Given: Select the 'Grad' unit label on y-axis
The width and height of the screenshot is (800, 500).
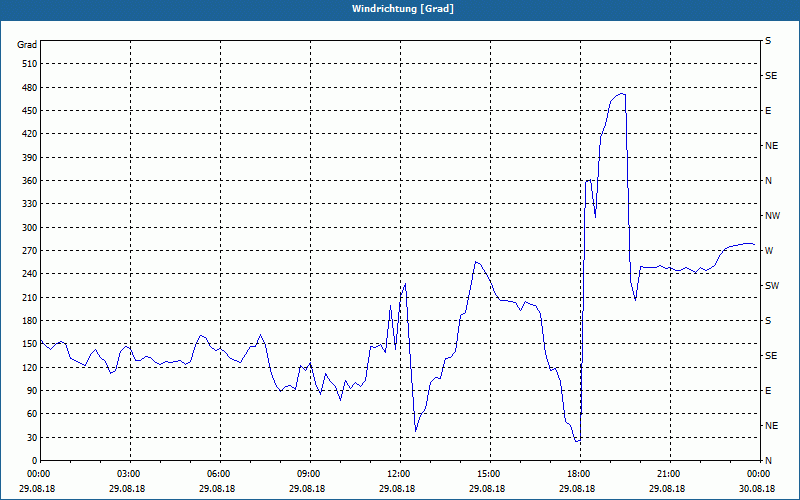Looking at the screenshot, I should point(27,45).
